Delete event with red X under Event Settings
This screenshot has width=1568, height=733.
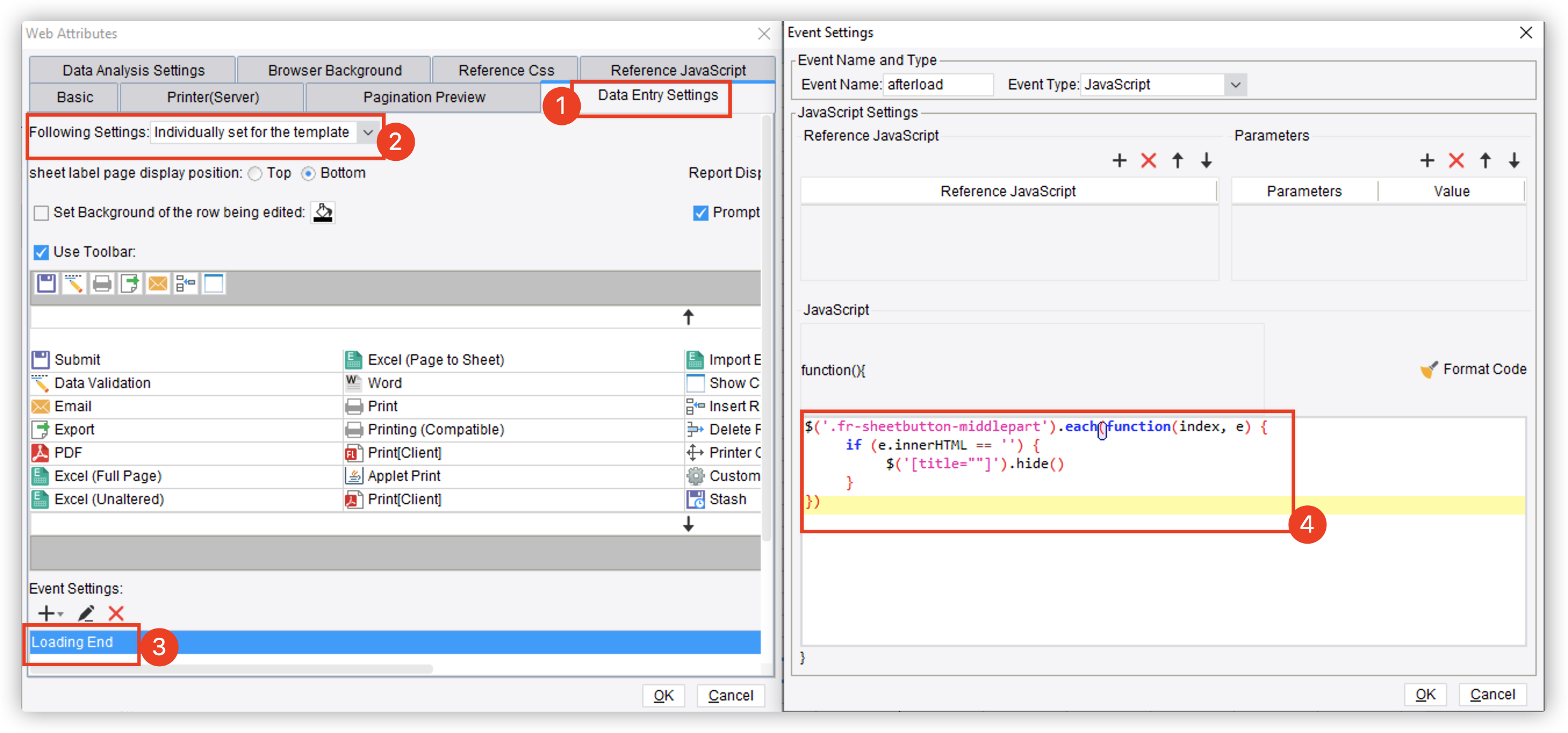116,613
